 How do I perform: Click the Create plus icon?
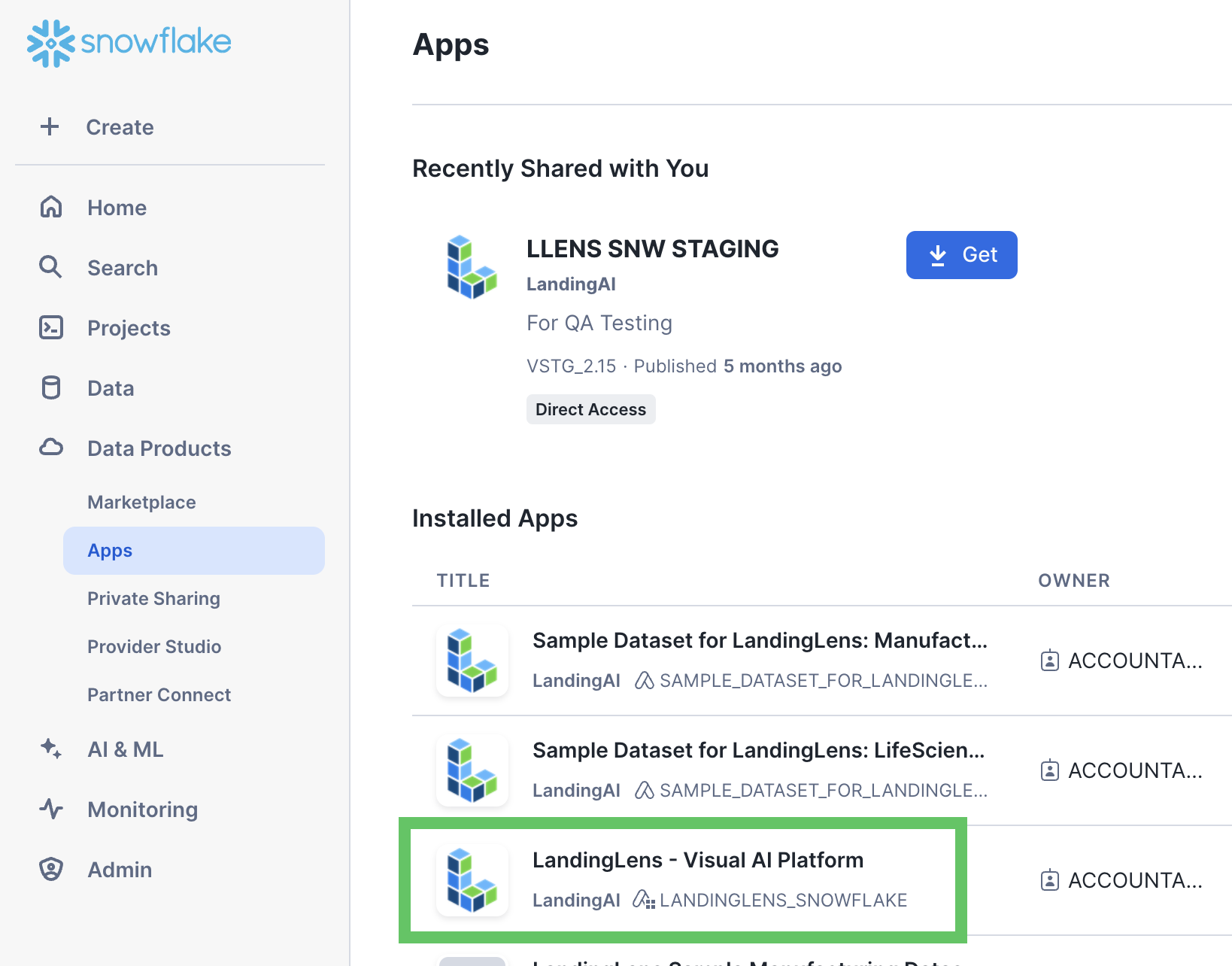click(x=50, y=126)
